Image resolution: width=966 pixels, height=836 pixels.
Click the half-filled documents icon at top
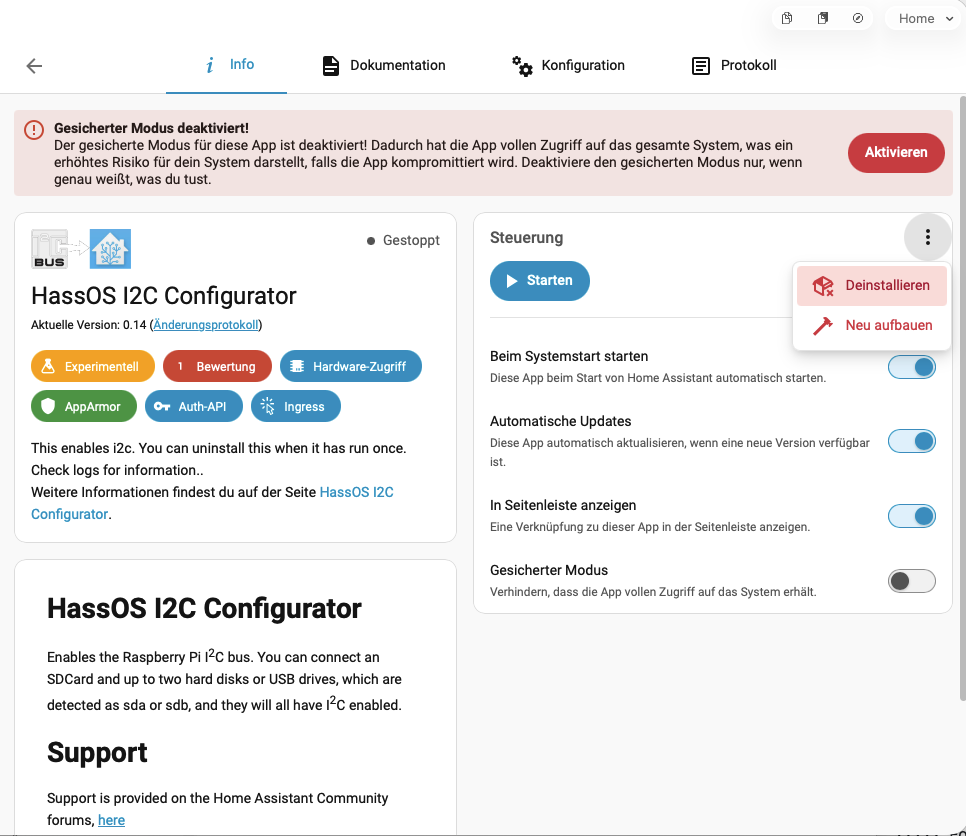click(822, 18)
